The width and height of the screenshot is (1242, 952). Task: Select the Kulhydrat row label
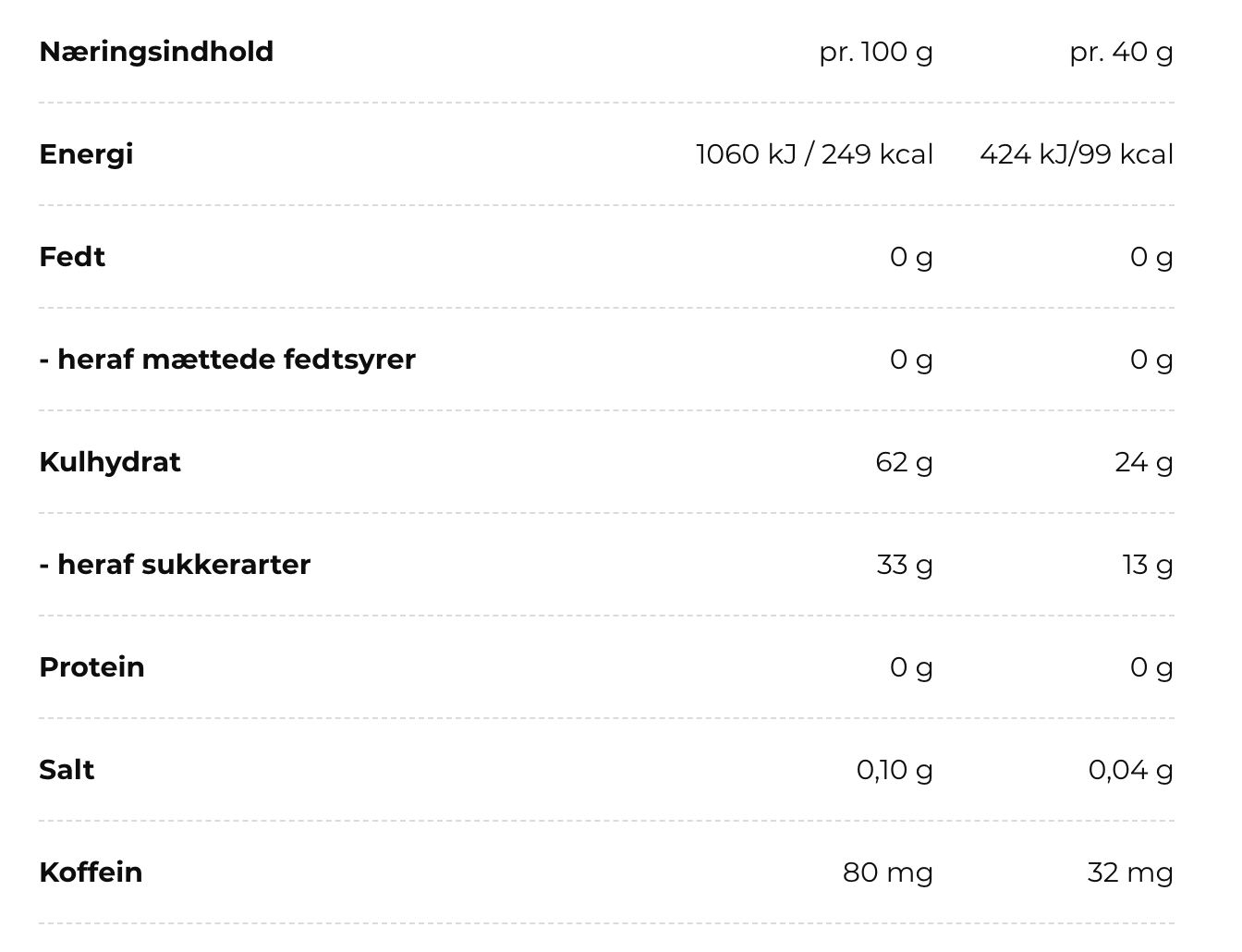110,462
